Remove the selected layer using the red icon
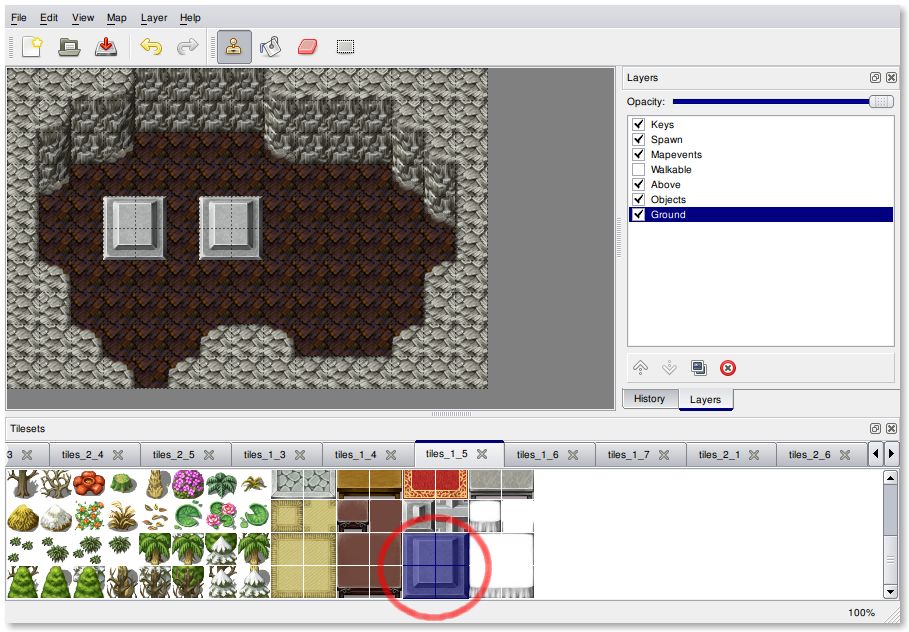This screenshot has width=909, height=632. click(728, 368)
